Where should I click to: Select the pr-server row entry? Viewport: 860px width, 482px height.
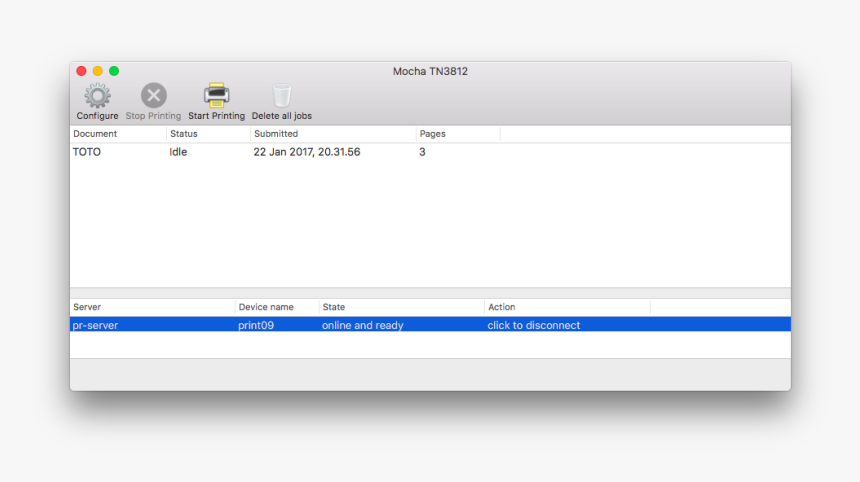[x=95, y=325]
